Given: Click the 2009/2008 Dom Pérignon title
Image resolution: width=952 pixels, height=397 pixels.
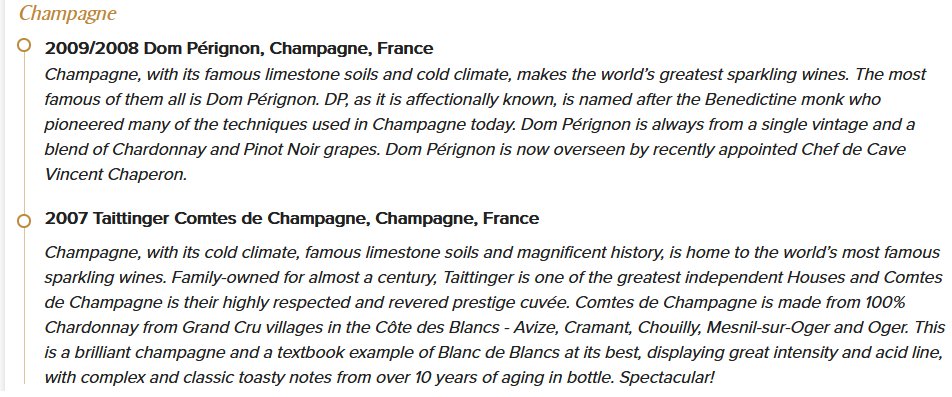Looking at the screenshot, I should [239, 48].
